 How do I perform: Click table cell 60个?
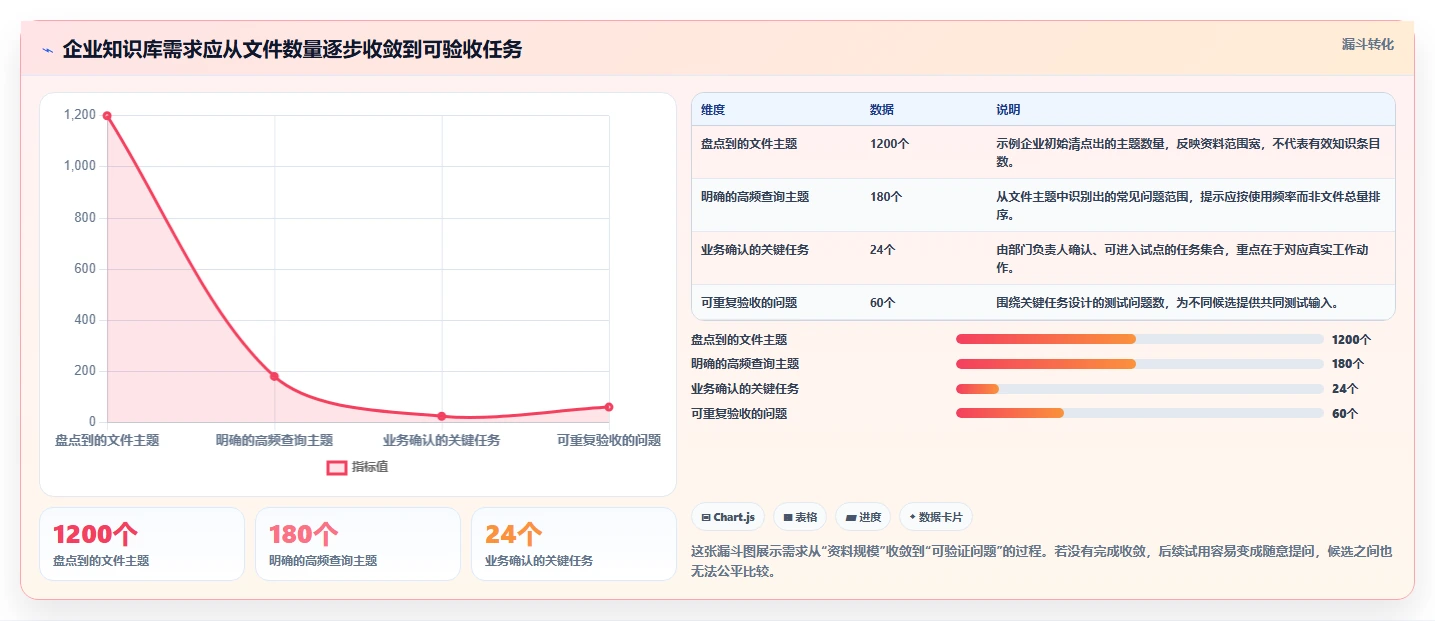882,302
